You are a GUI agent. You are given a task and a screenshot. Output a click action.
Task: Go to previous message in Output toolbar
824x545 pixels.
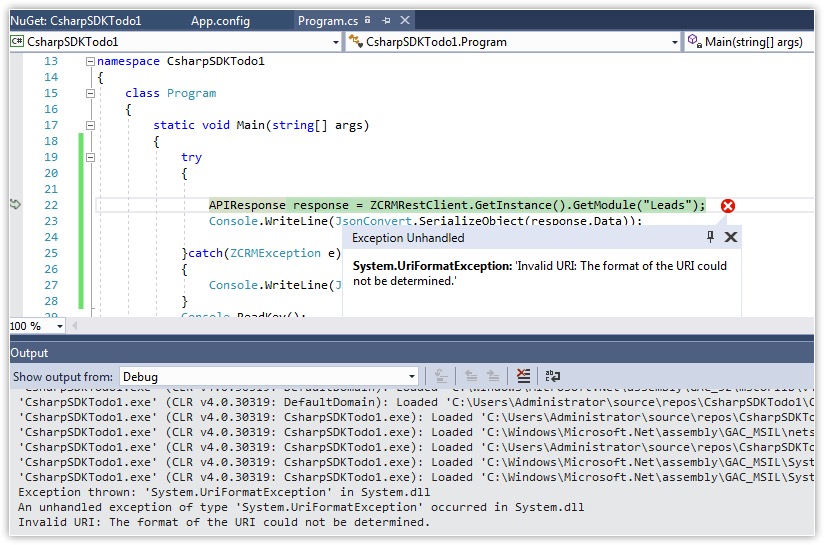(471, 376)
